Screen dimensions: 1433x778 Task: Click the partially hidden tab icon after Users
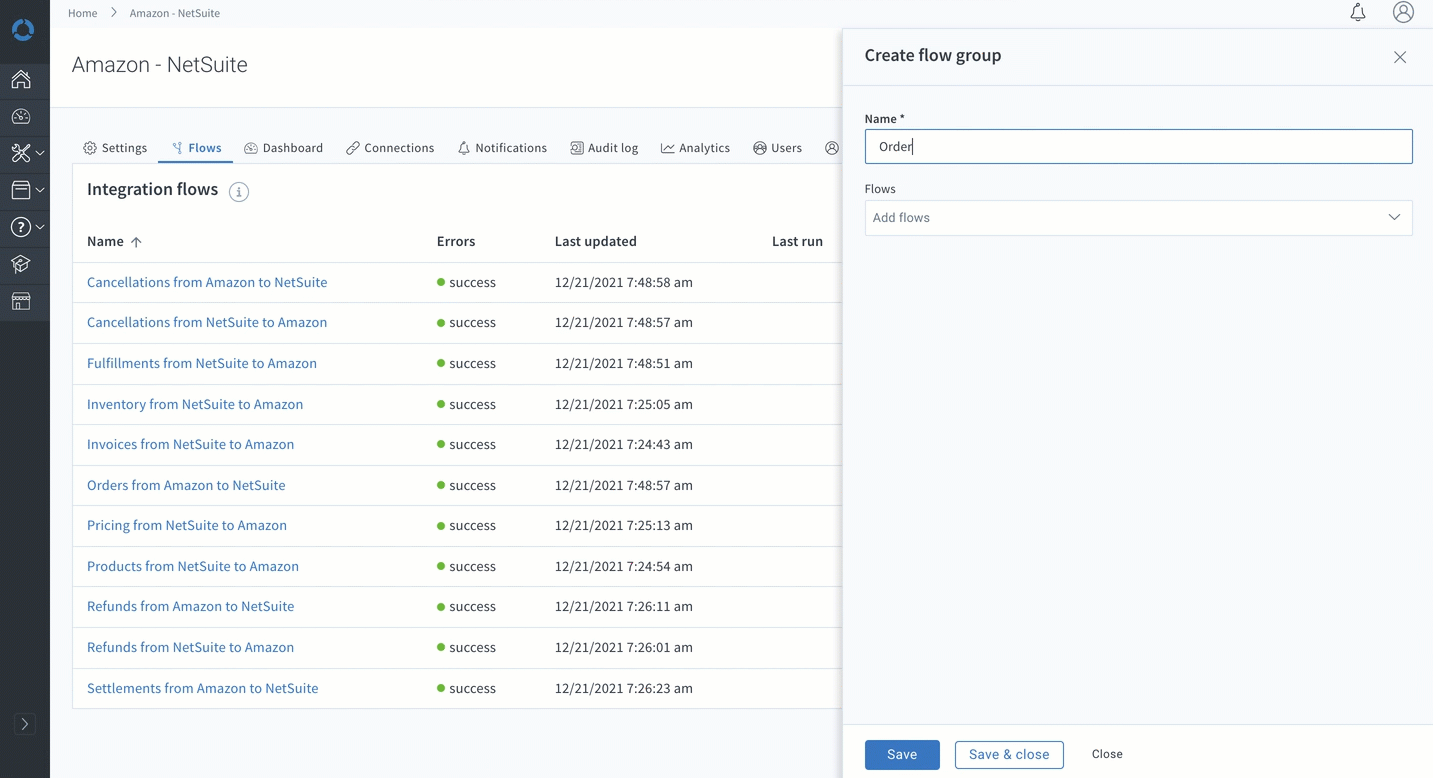(x=832, y=148)
